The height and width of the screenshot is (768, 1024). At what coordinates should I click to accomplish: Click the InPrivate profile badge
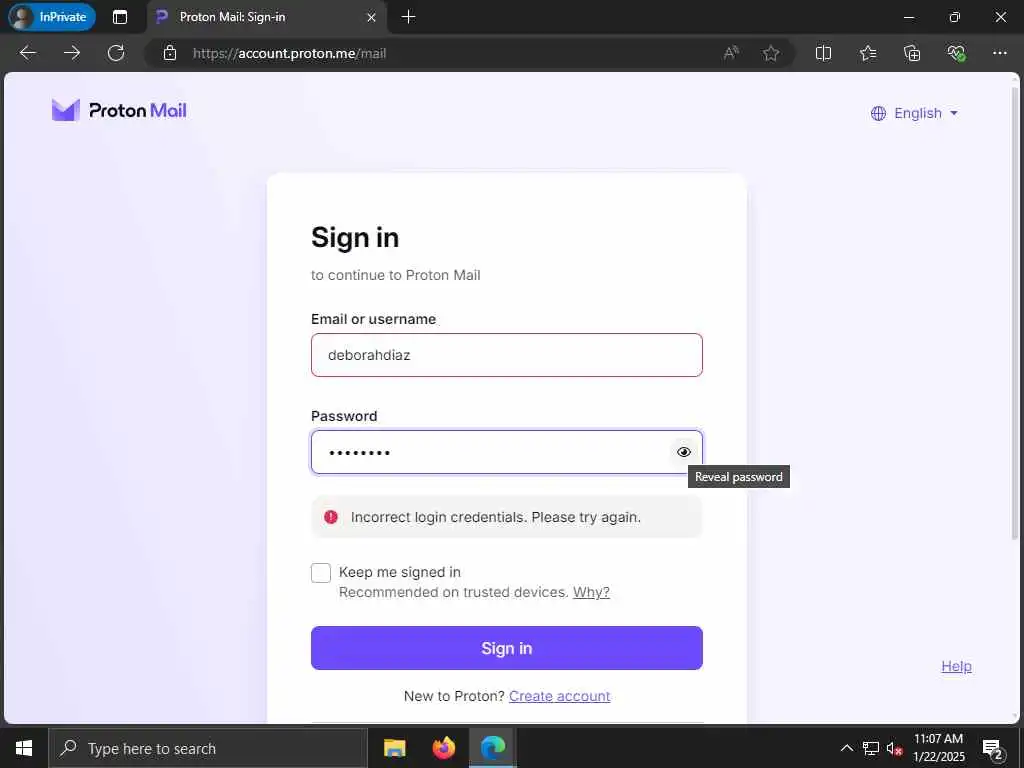coord(52,17)
